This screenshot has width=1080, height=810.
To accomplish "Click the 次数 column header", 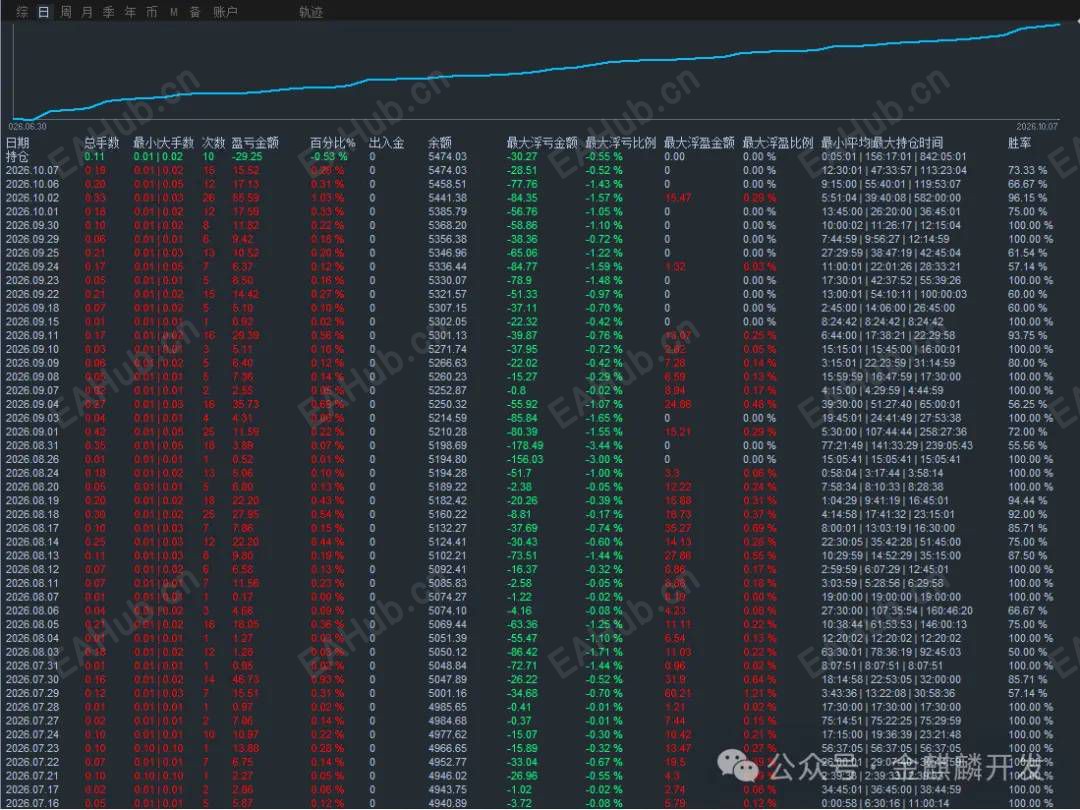I will click(x=214, y=143).
